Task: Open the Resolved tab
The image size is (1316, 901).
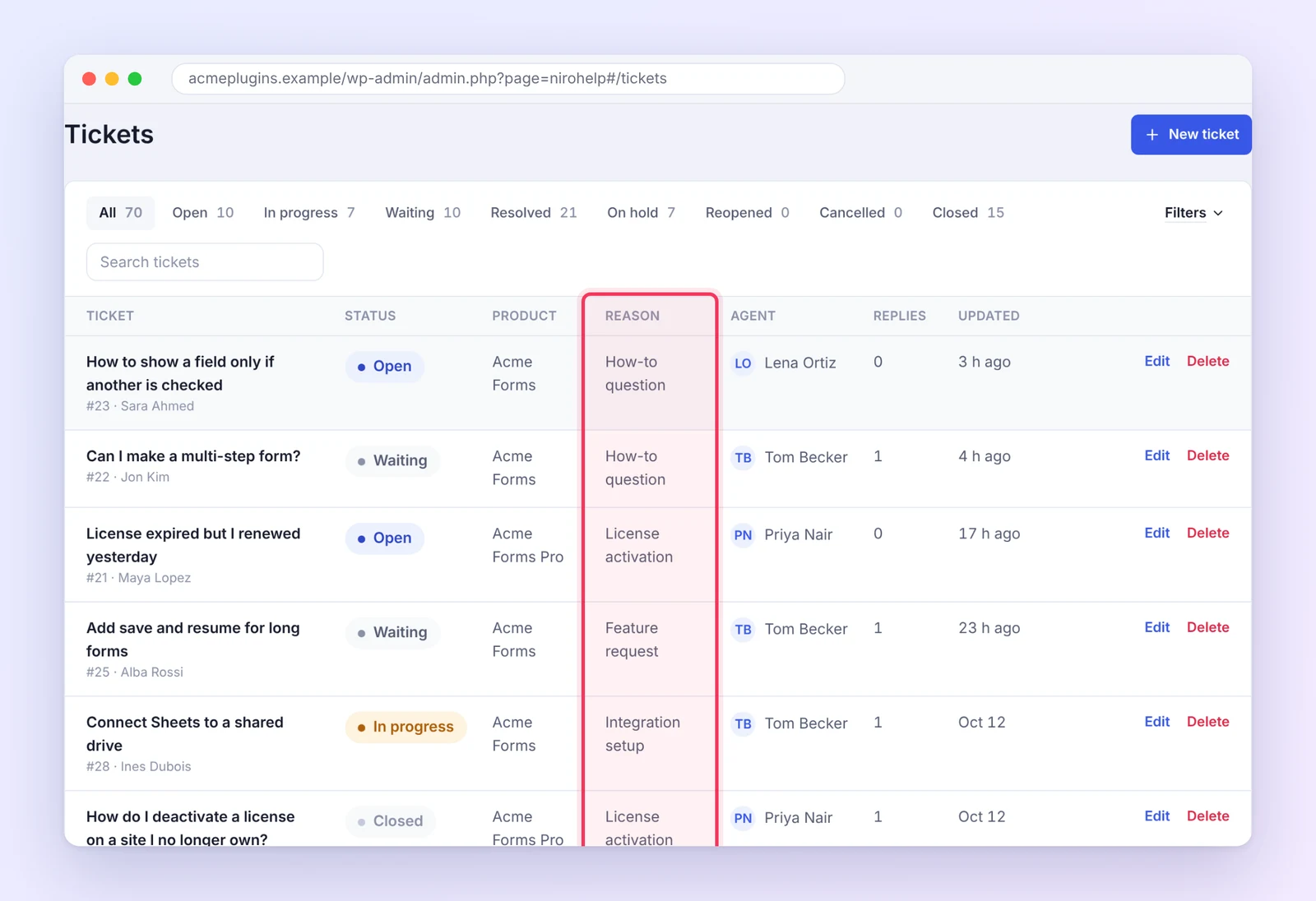Action: point(533,213)
